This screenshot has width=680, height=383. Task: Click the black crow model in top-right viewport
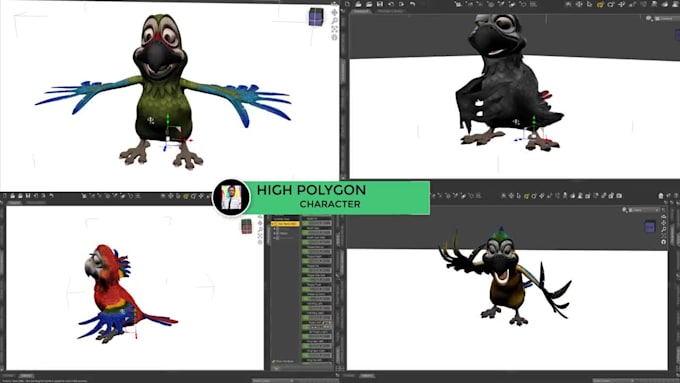click(510, 82)
